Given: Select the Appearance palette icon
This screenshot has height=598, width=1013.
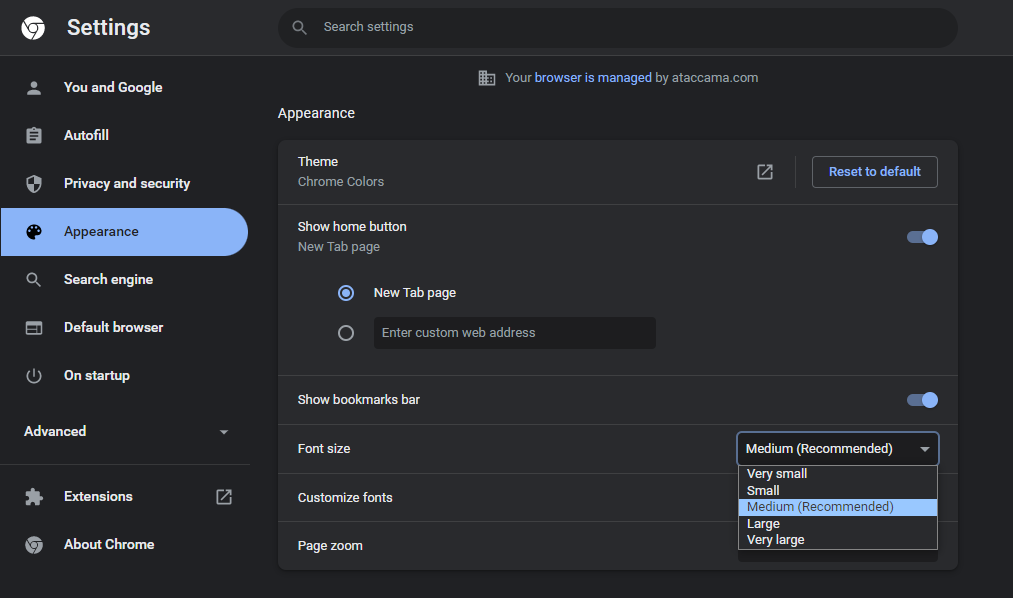Looking at the screenshot, I should pyautogui.click(x=34, y=231).
